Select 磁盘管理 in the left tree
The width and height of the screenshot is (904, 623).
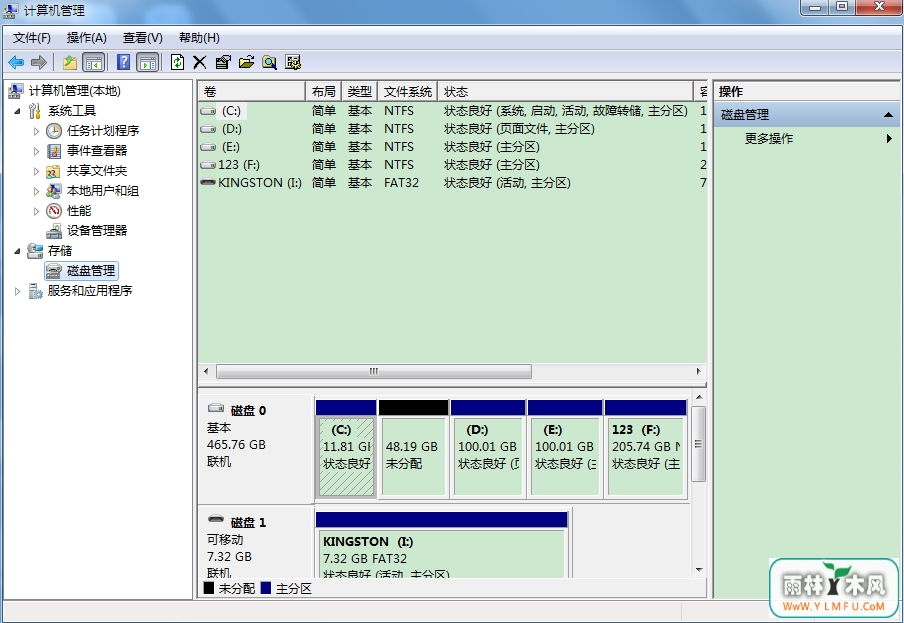click(91, 270)
